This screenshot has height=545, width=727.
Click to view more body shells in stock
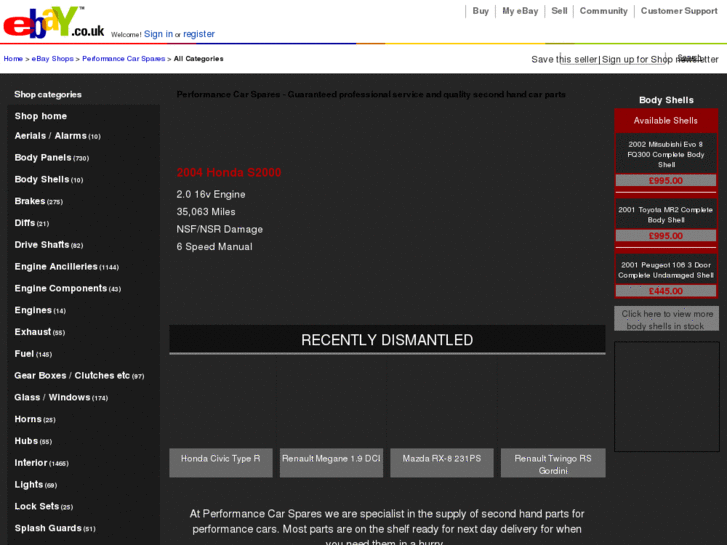click(x=667, y=319)
